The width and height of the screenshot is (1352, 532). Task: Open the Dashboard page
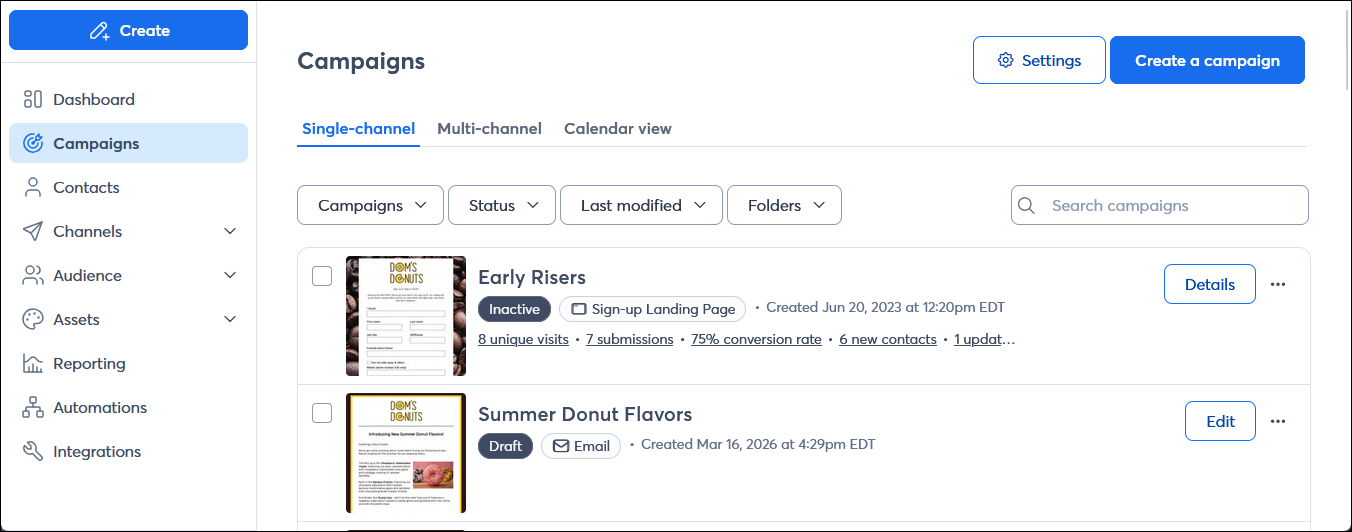point(128,99)
